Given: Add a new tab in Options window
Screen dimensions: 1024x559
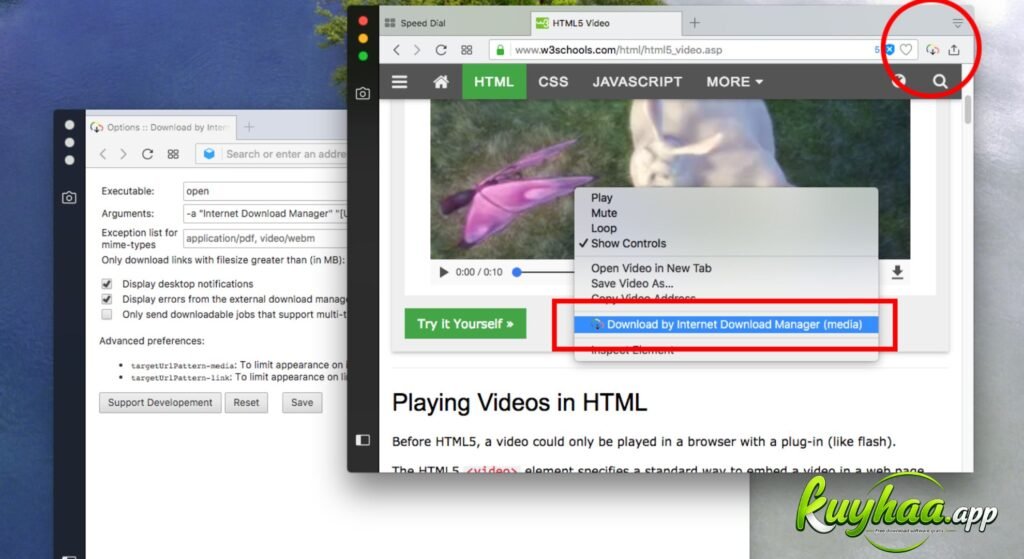Looking at the screenshot, I should coord(249,127).
